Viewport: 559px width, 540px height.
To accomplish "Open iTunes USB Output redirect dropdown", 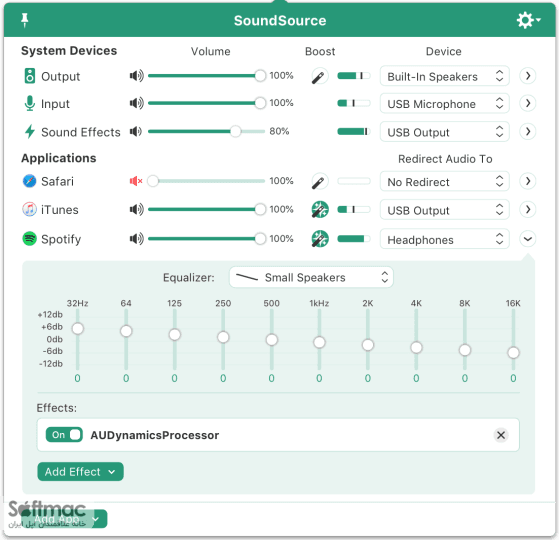I will point(445,210).
